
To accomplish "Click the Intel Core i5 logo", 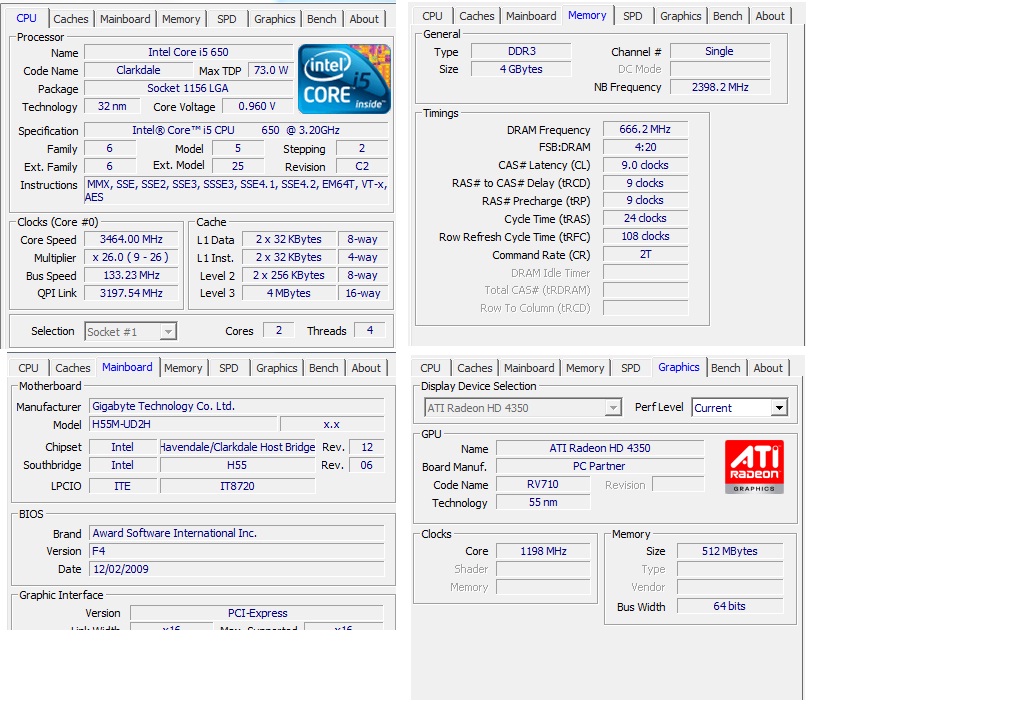I will pyautogui.click(x=344, y=78).
